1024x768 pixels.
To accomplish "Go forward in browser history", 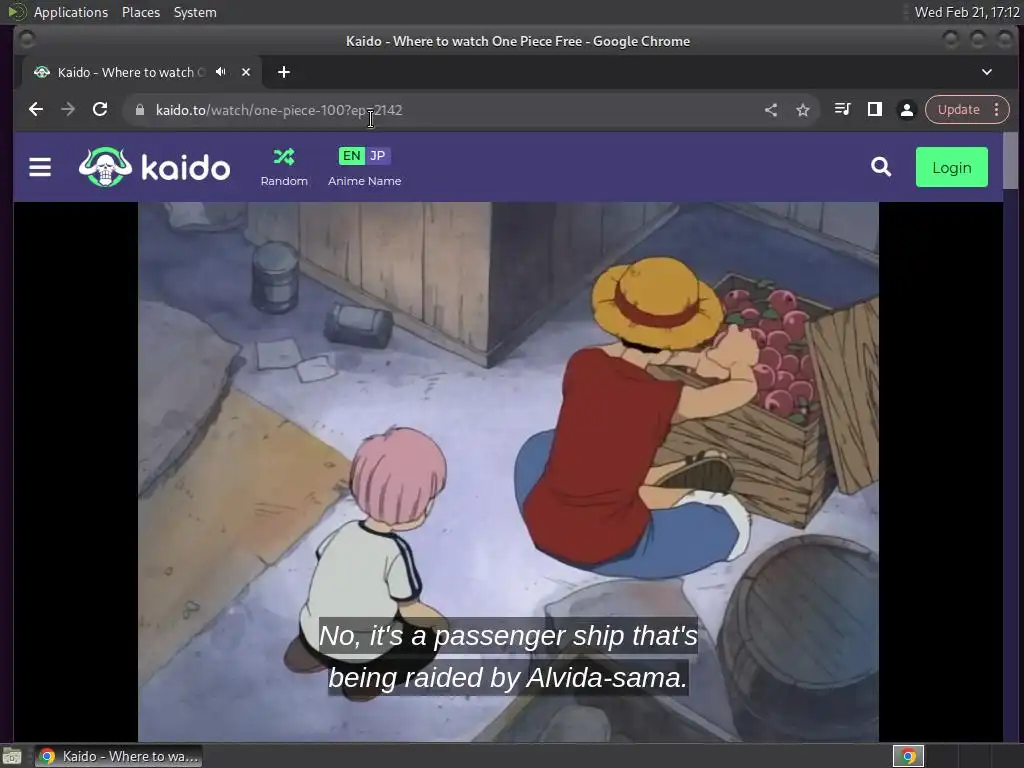I will click(68, 110).
